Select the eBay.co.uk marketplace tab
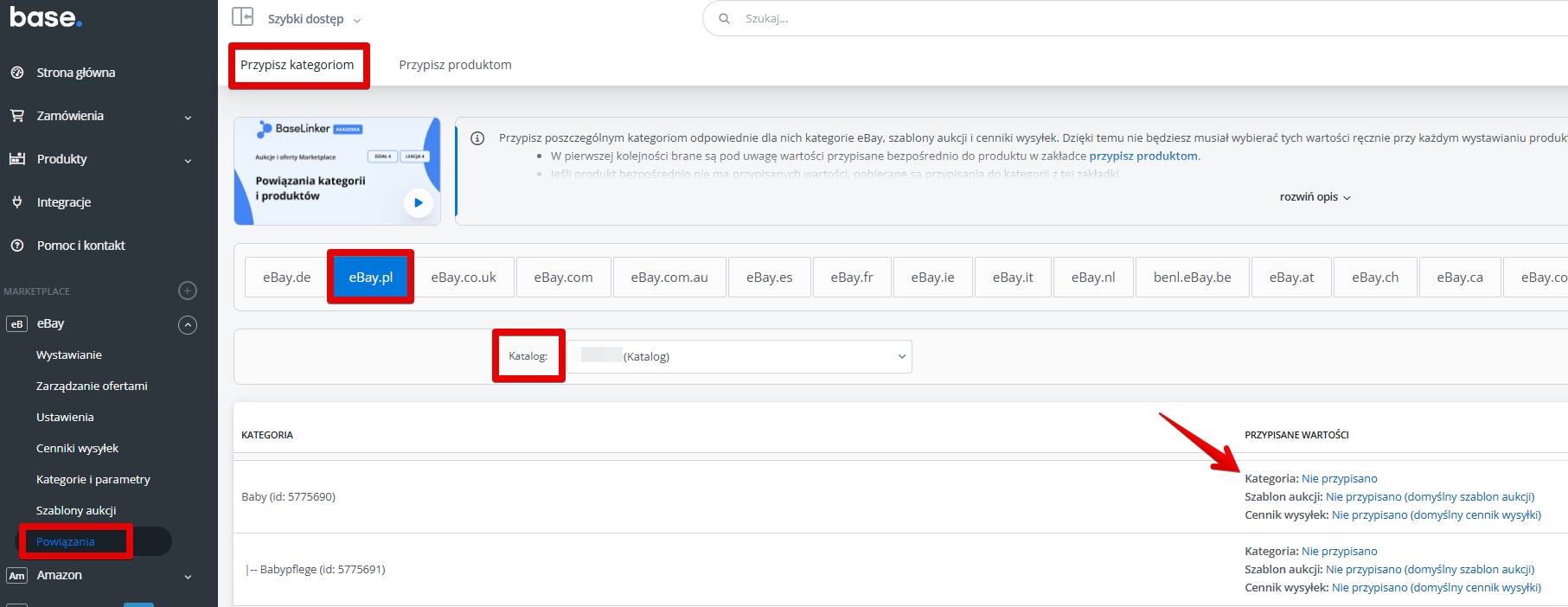Screen dimensions: 1568x607 [x=464, y=278]
